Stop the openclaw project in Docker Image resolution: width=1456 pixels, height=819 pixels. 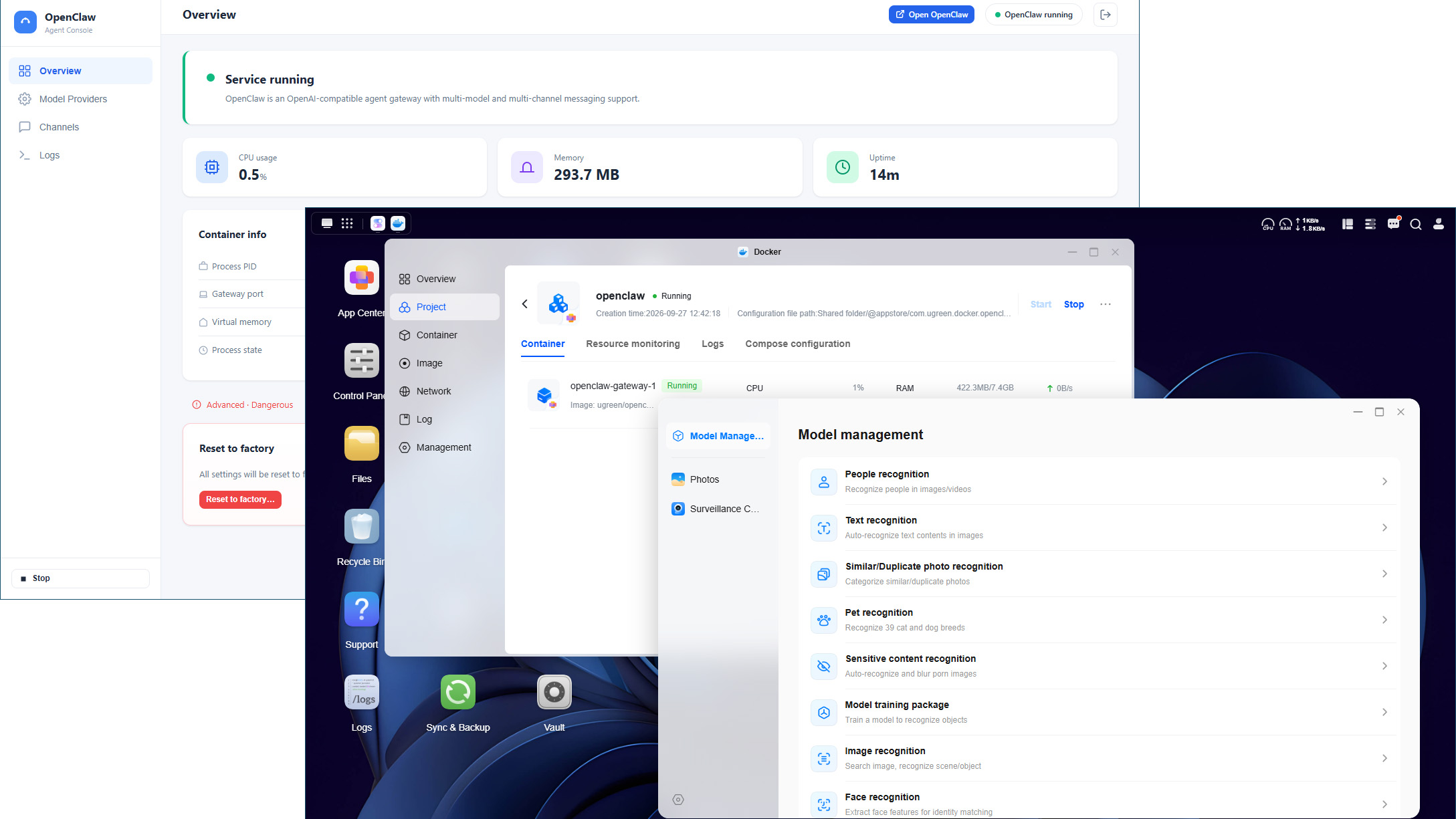pos(1073,304)
